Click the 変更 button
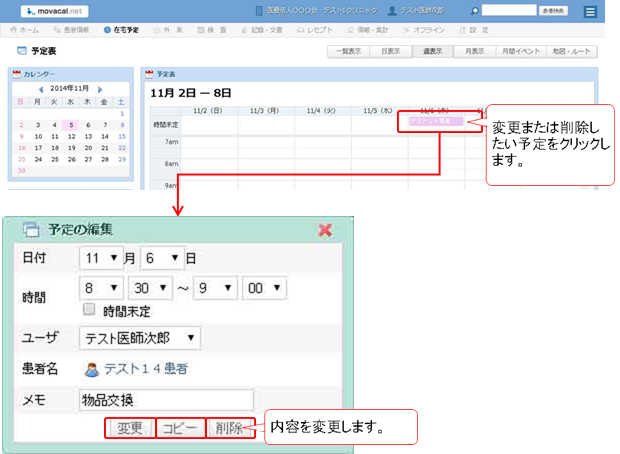 (x=128, y=428)
